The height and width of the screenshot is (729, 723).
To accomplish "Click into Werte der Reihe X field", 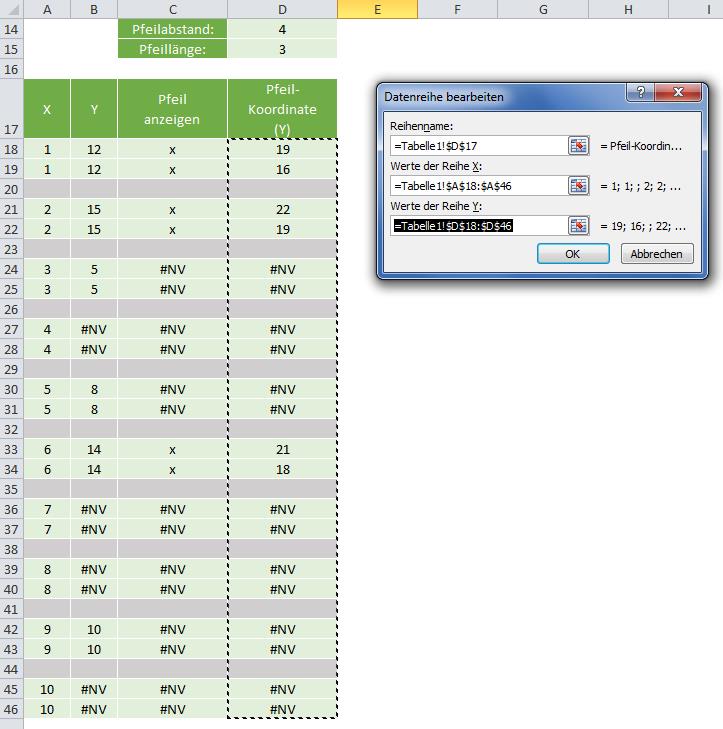I will click(479, 186).
